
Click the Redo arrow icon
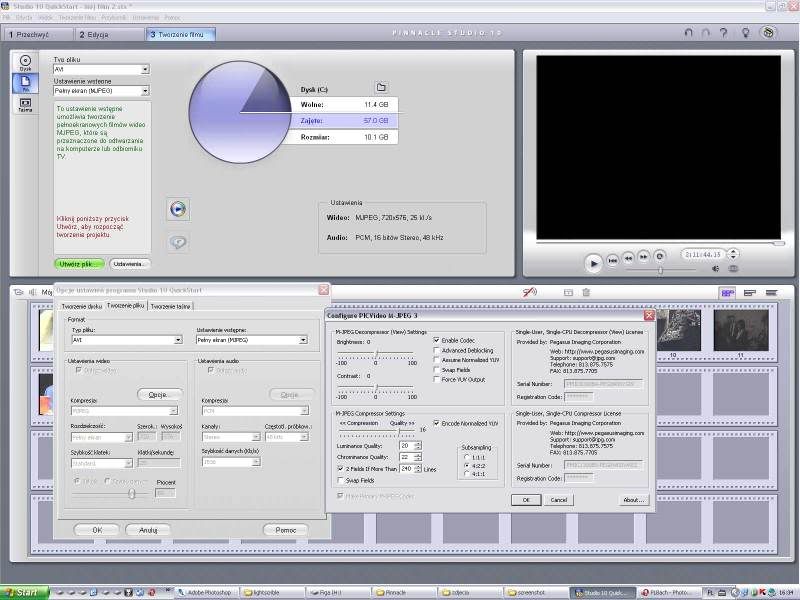click(706, 33)
